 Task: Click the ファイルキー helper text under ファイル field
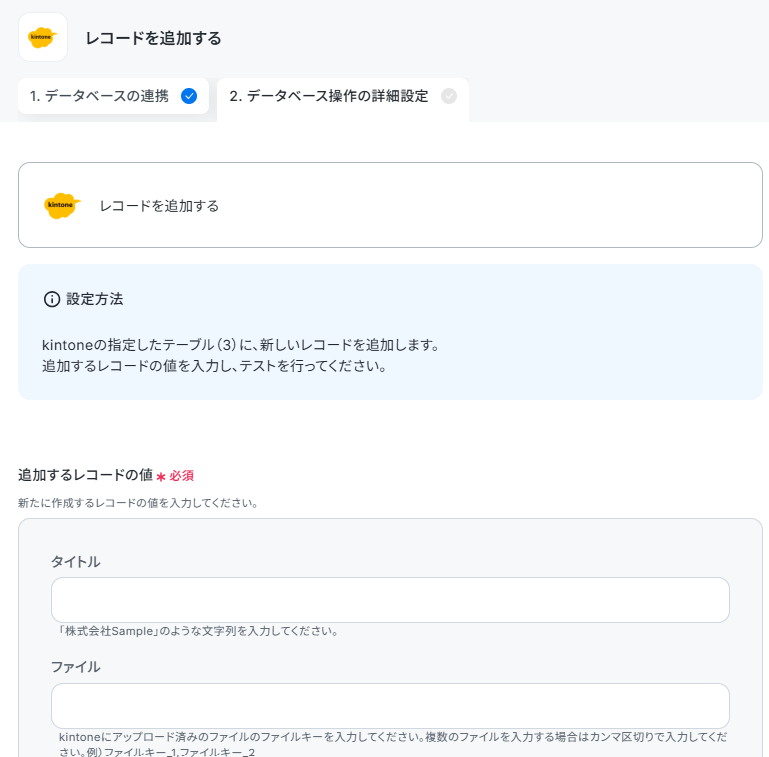[392, 744]
